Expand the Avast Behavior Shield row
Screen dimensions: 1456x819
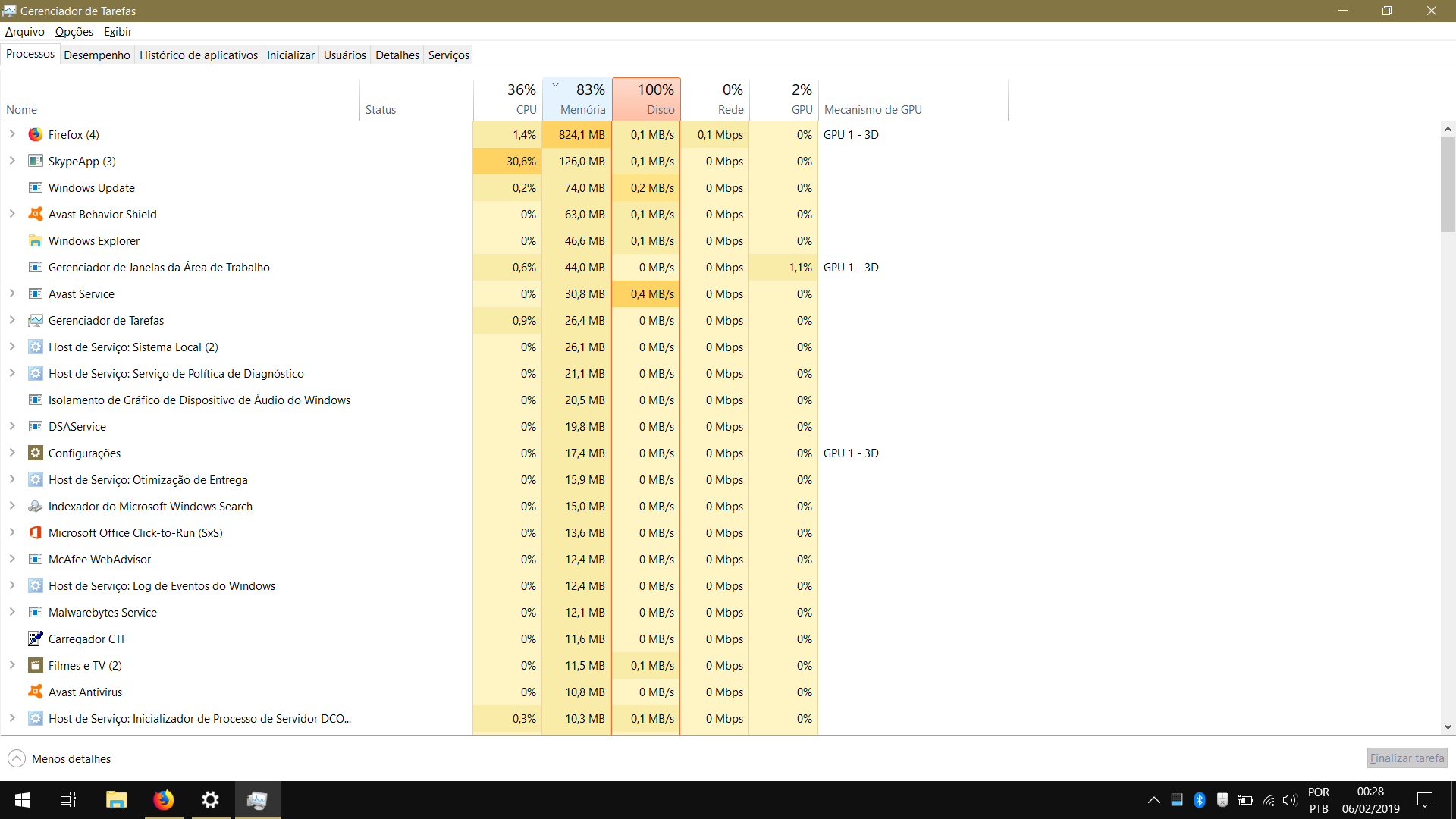click(12, 214)
